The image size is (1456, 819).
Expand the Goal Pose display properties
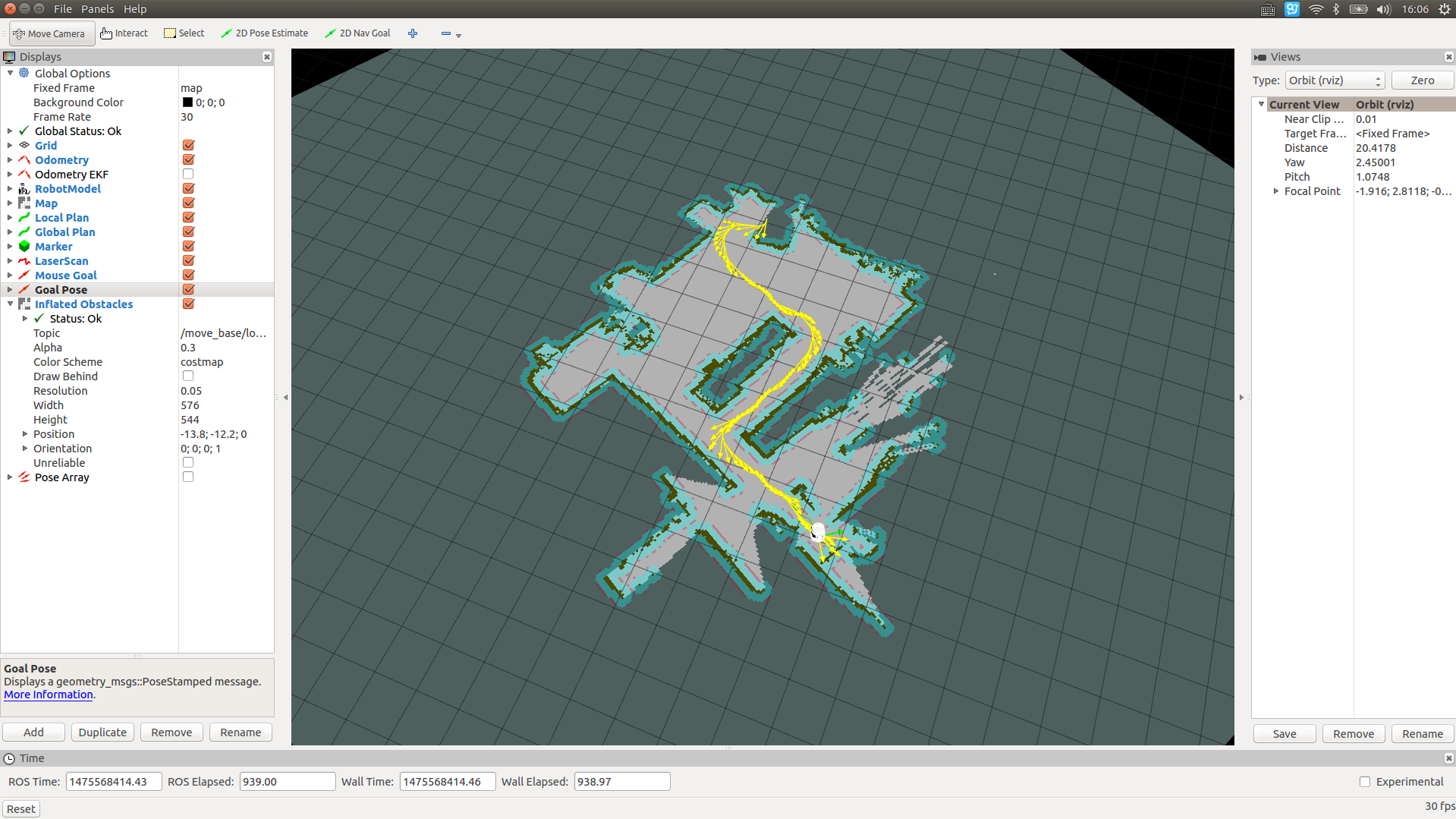point(10,289)
